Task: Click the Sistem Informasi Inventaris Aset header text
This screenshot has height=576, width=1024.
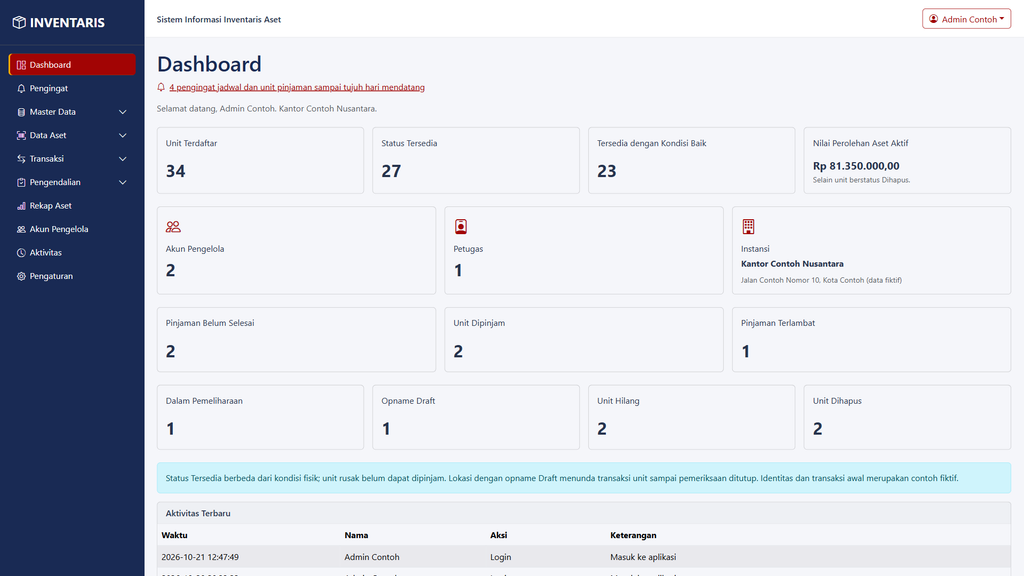Action: pos(219,19)
